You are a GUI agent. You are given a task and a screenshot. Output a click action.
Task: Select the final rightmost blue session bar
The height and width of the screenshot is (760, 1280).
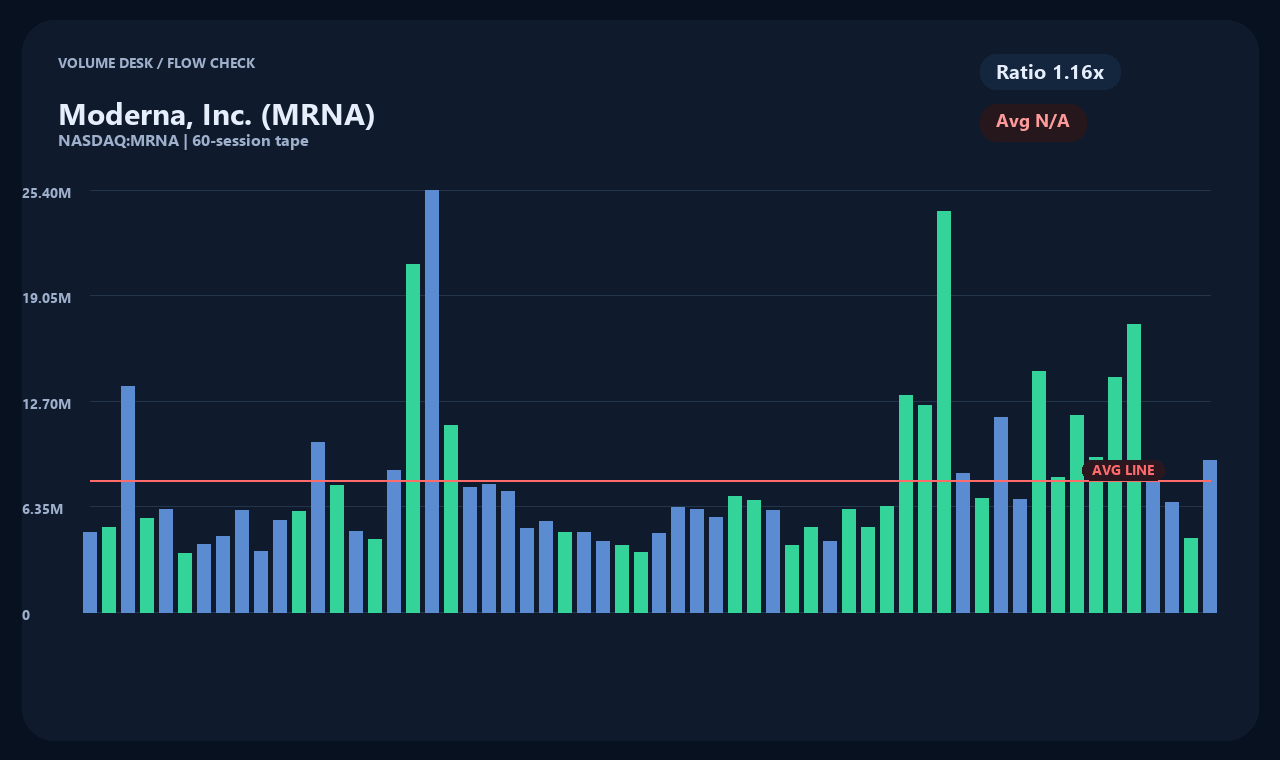point(1210,536)
